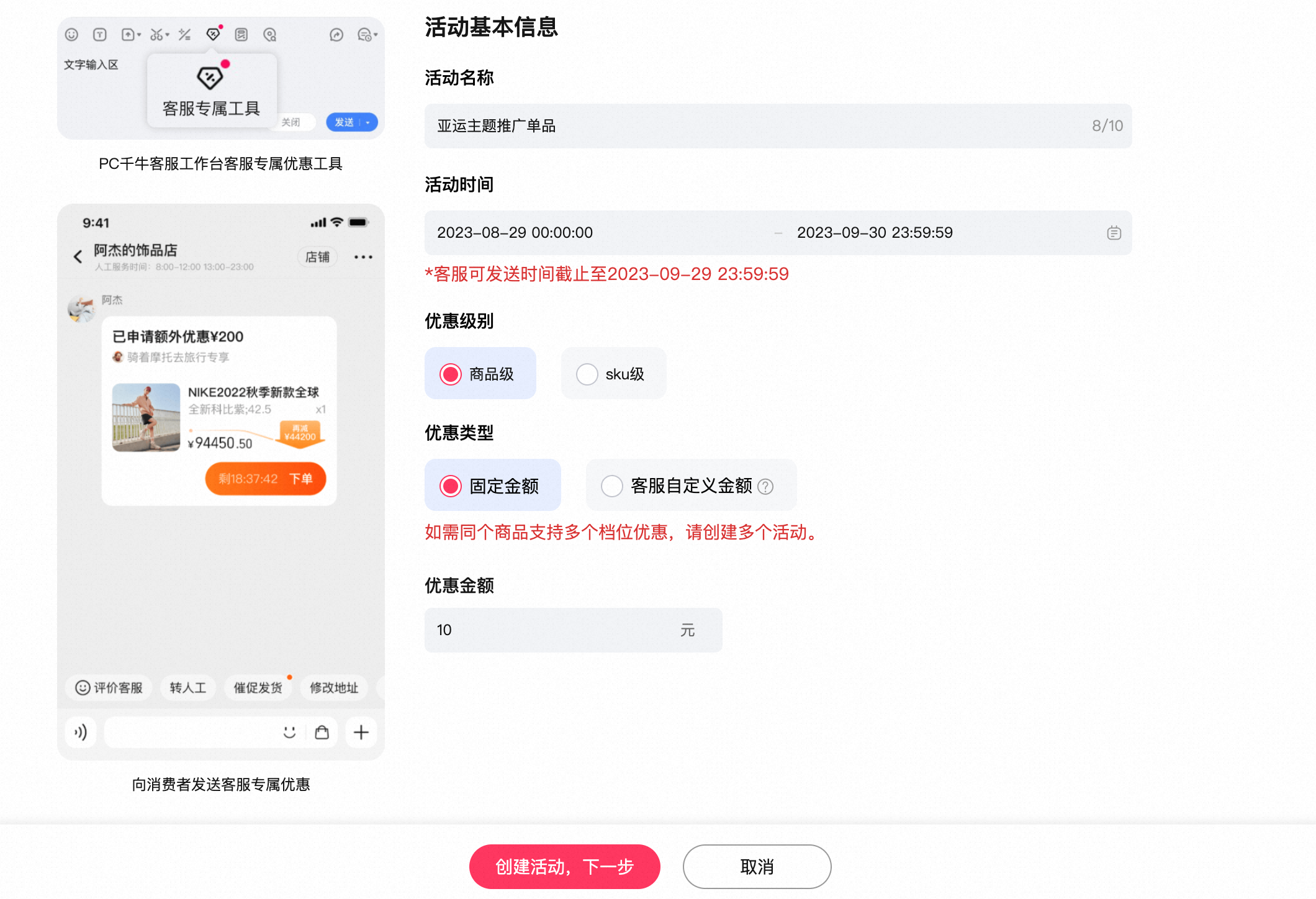Screen dimensions: 1316x899
Task: Click the NIKE2022秋季新款全球 product title
Action: click(253, 392)
